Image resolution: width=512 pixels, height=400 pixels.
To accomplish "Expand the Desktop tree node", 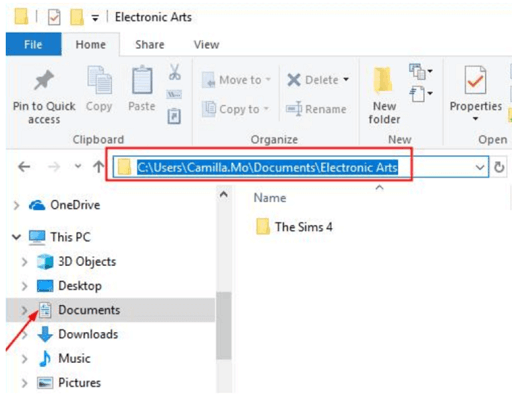I will (24, 286).
